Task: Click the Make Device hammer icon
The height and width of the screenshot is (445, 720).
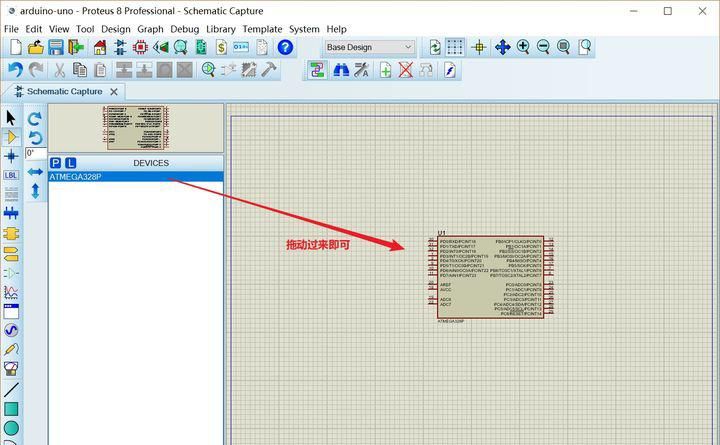Action: point(269,70)
